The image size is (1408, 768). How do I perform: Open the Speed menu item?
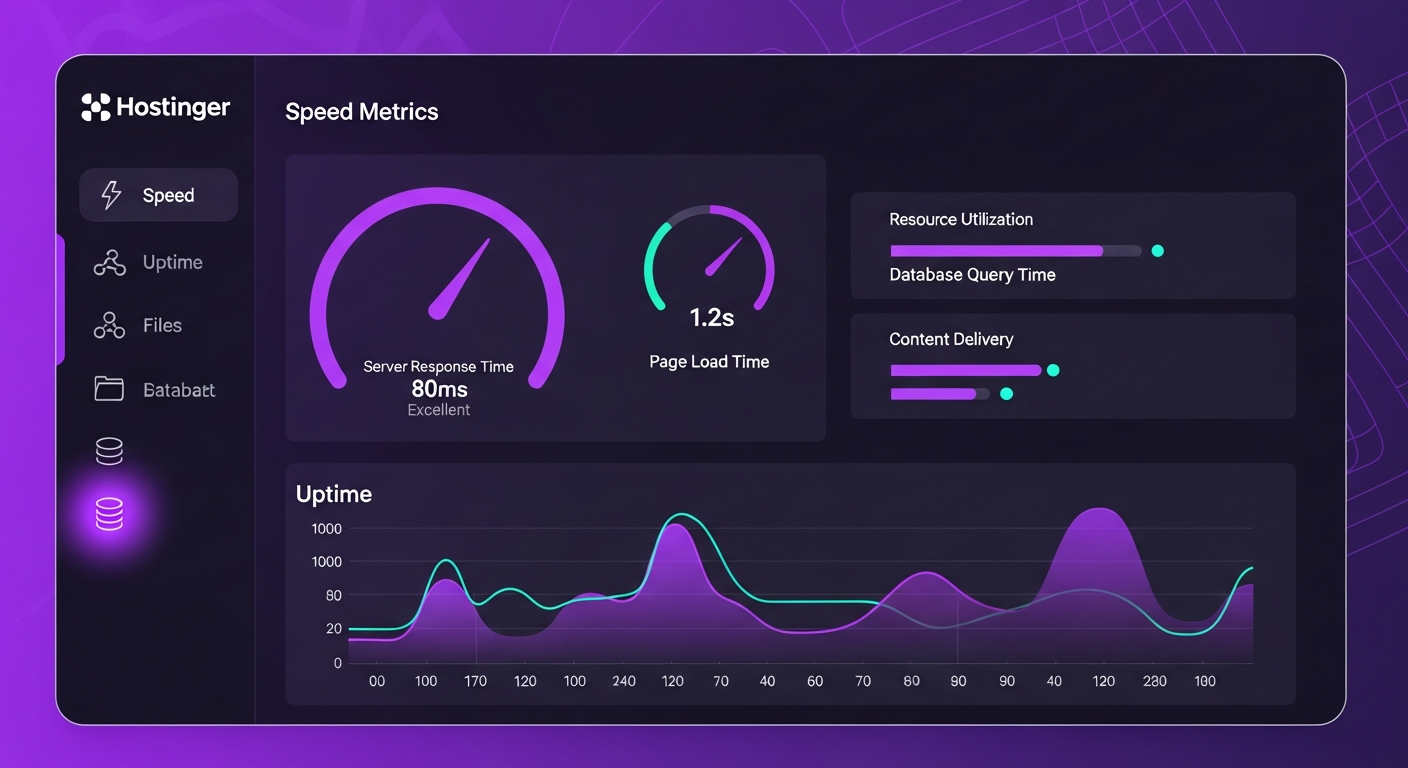tap(168, 195)
